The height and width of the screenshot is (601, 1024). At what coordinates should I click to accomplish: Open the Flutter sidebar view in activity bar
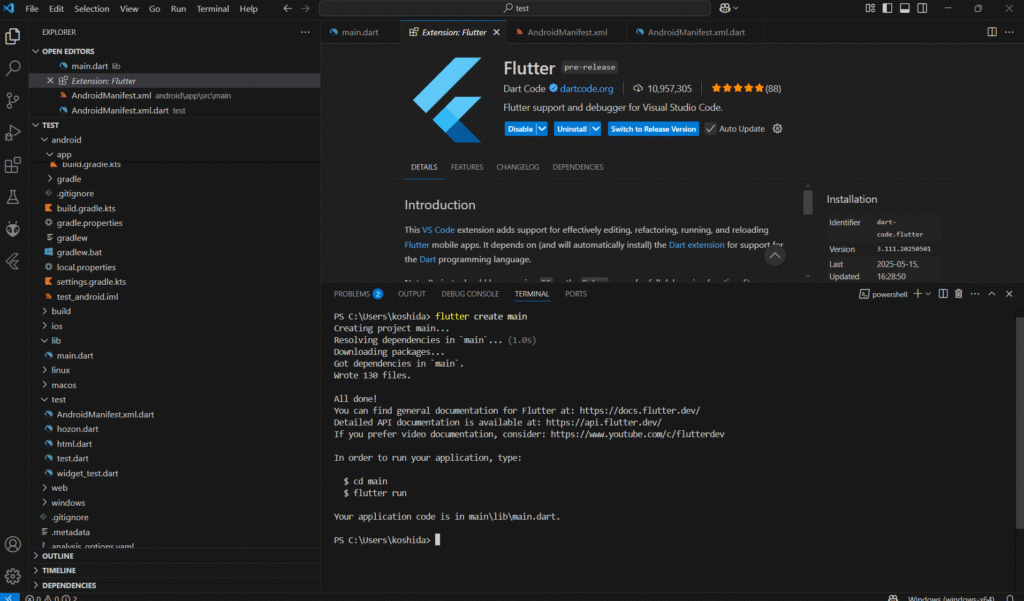[x=12, y=261]
